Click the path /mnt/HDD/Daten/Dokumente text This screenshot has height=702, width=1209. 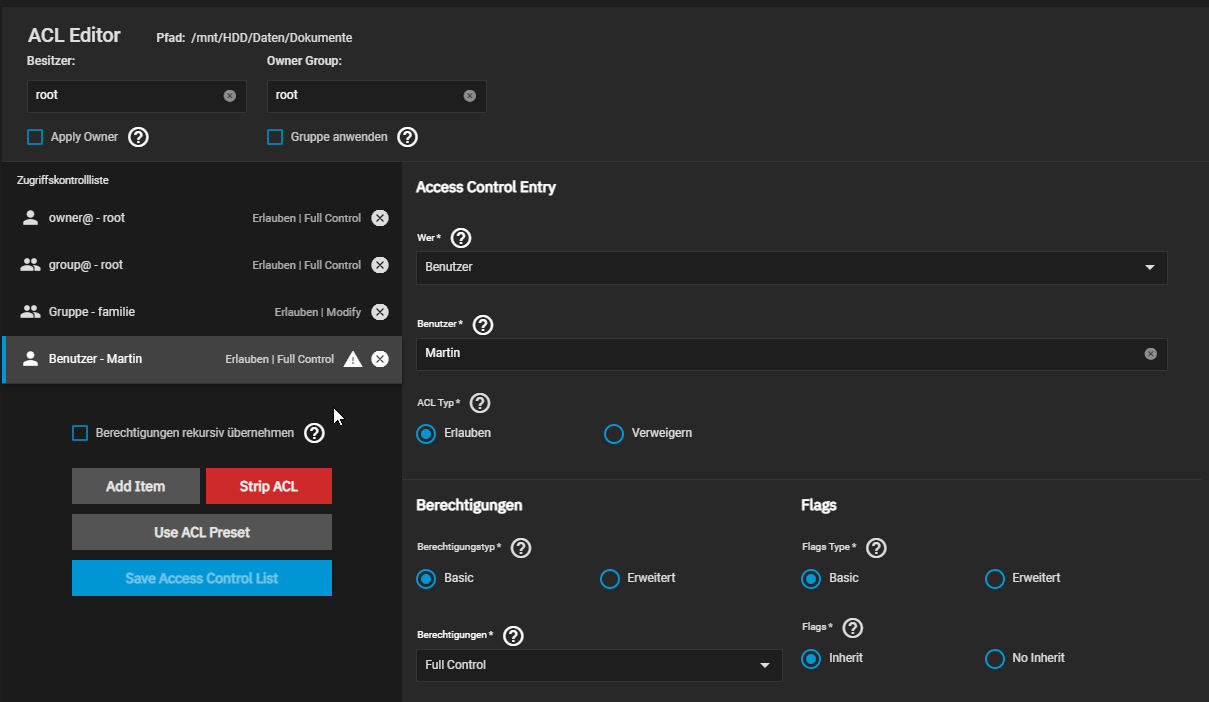[272, 38]
